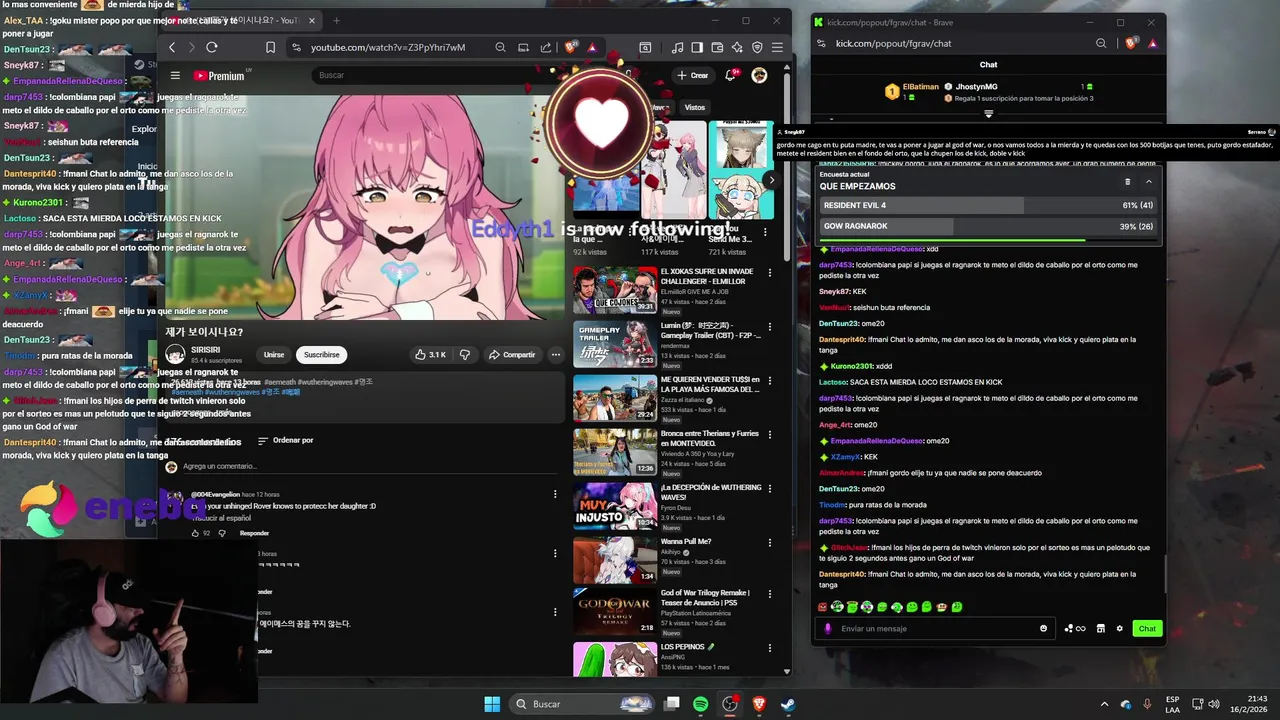1280x720 pixels.
Task: Go to YouTube Premium home logo
Action: 219,75
